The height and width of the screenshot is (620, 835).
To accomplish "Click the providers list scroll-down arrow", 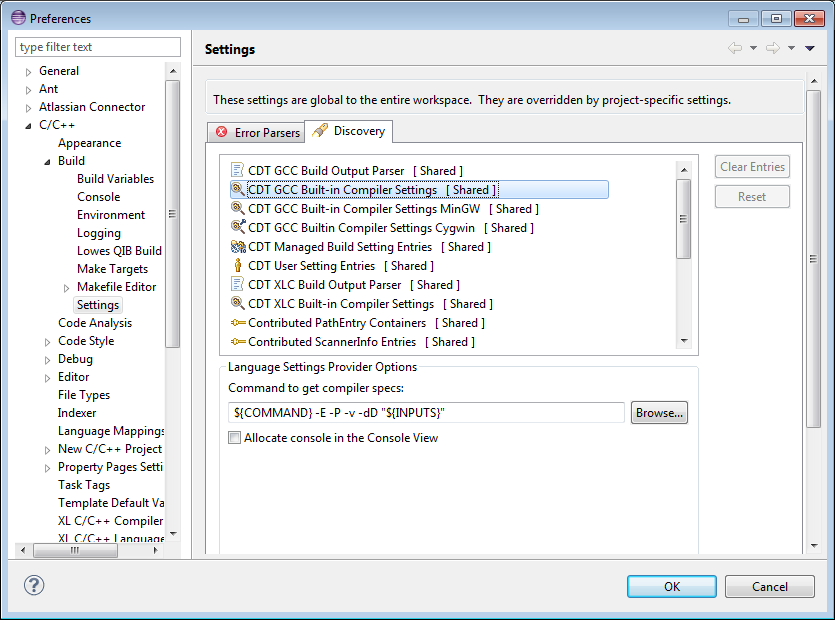I will [x=684, y=341].
